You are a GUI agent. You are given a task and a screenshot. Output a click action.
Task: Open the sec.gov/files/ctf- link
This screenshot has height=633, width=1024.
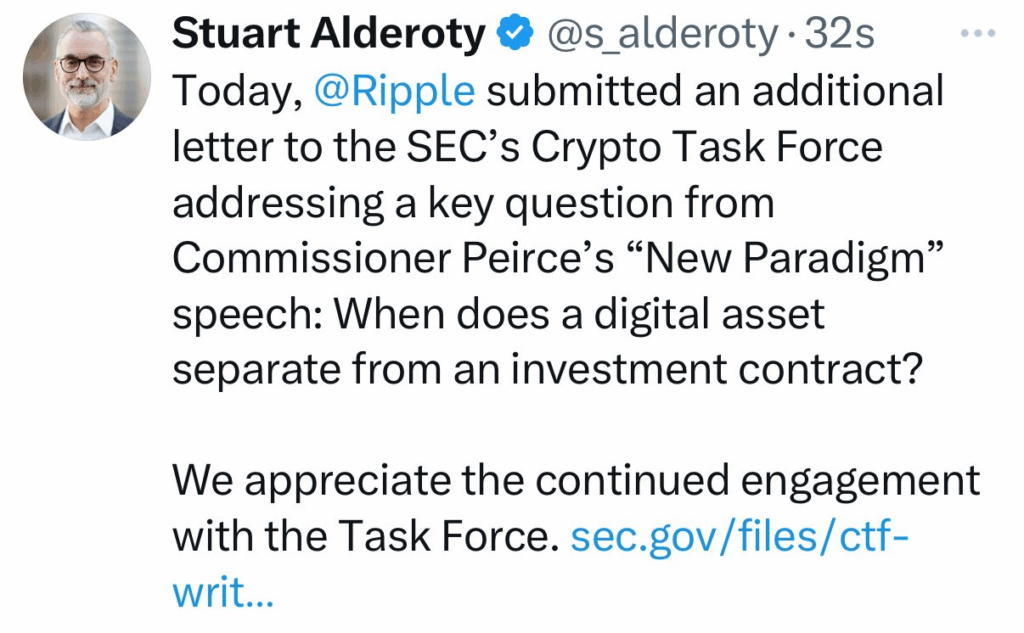[740, 538]
